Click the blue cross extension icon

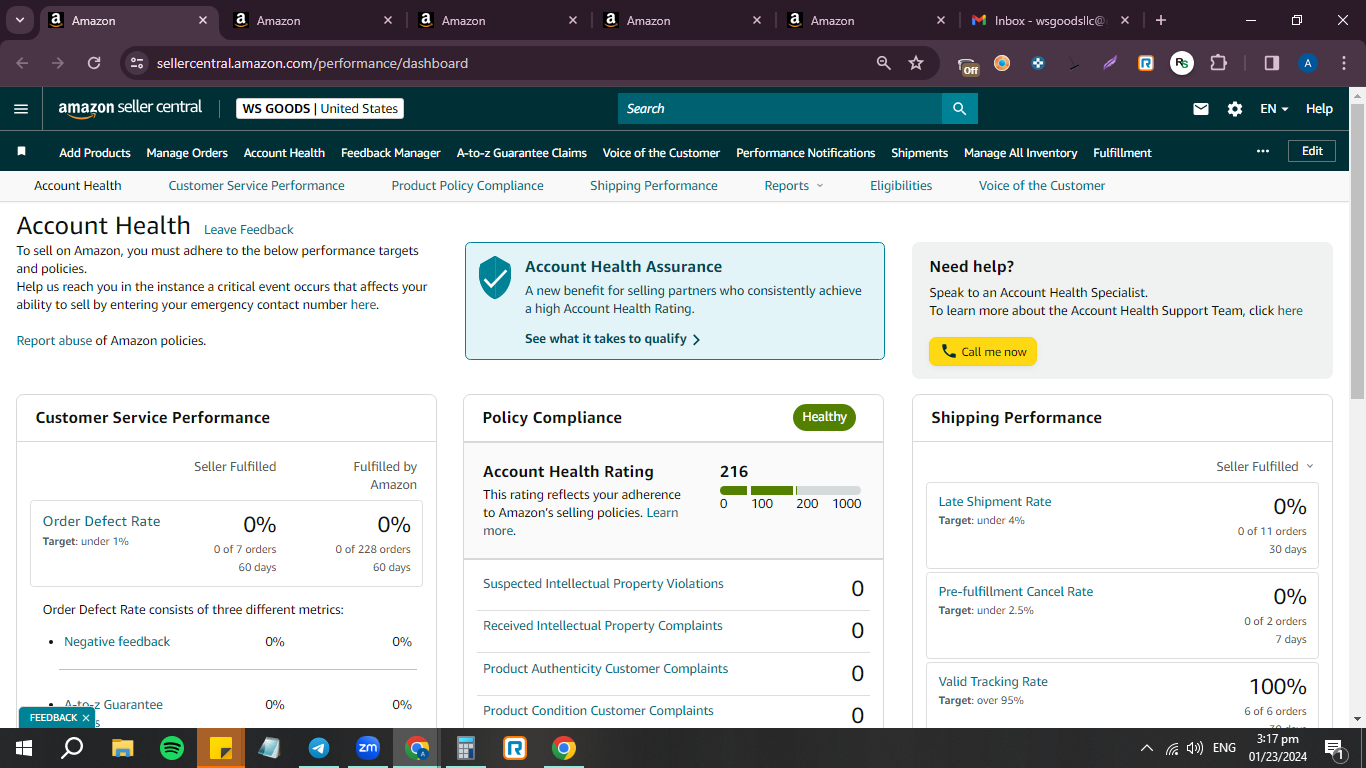pyautogui.click(x=1038, y=63)
